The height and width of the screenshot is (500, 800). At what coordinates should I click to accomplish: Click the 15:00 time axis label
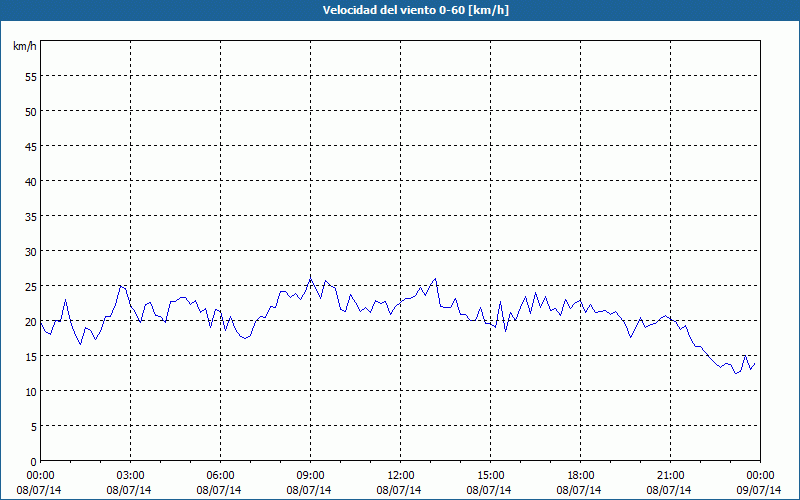tap(490, 476)
